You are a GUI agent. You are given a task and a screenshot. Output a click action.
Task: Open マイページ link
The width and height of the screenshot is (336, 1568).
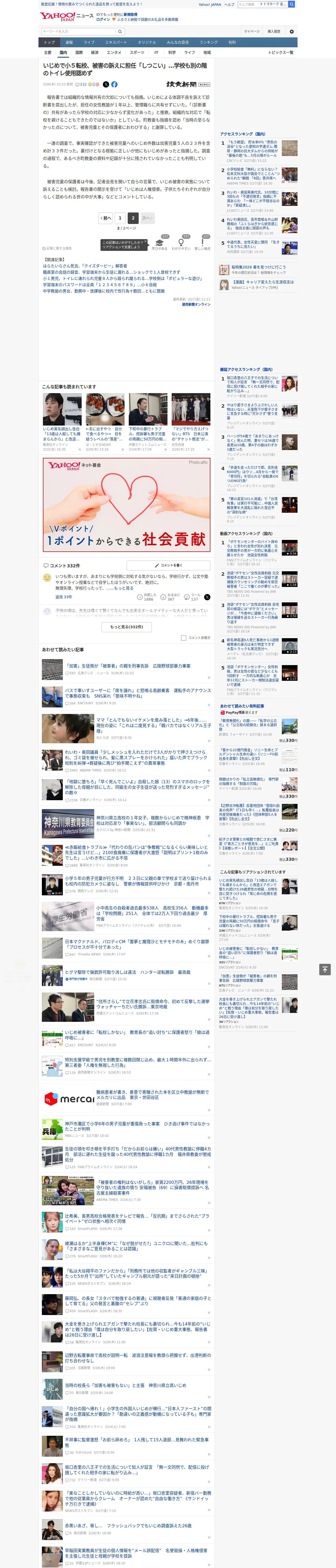click(251, 32)
